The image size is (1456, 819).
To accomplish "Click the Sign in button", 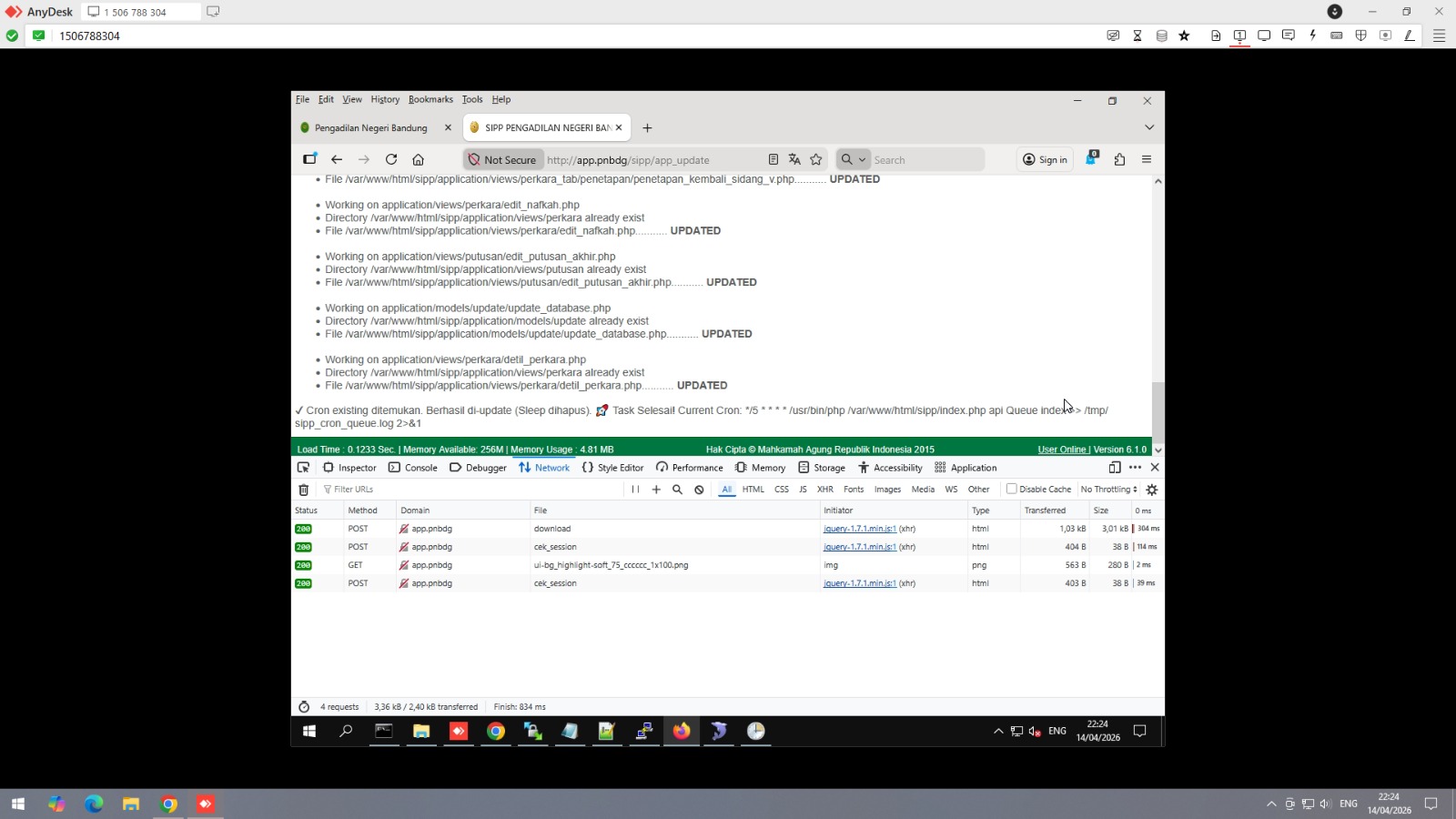I will 1045,160.
